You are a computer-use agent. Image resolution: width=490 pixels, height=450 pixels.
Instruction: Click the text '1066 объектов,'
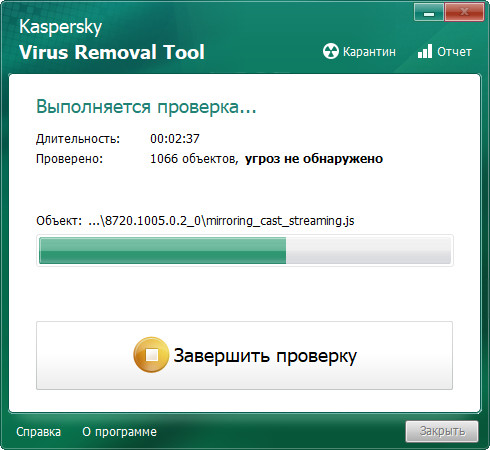click(194, 159)
